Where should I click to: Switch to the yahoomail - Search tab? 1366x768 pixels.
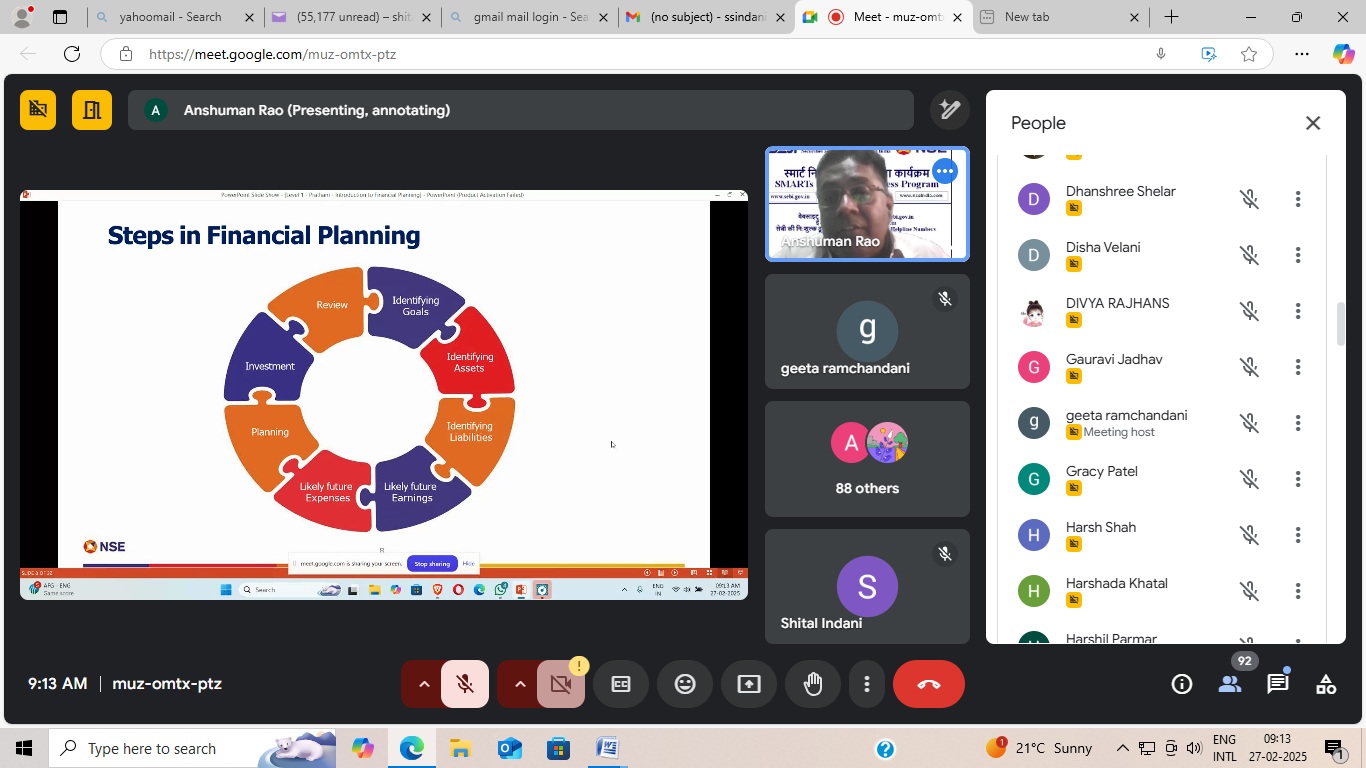(x=176, y=17)
